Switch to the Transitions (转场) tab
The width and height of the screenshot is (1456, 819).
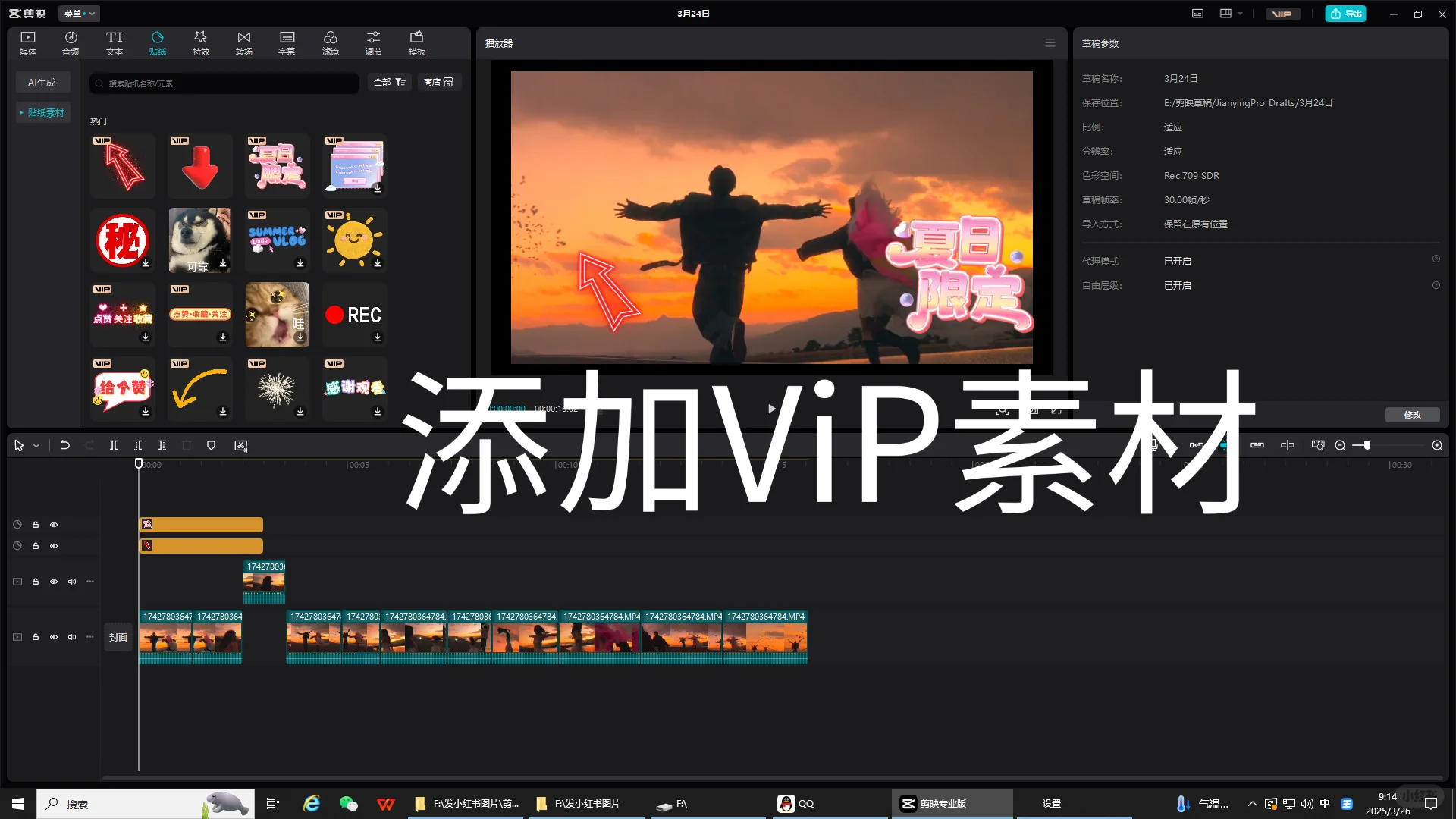(243, 42)
